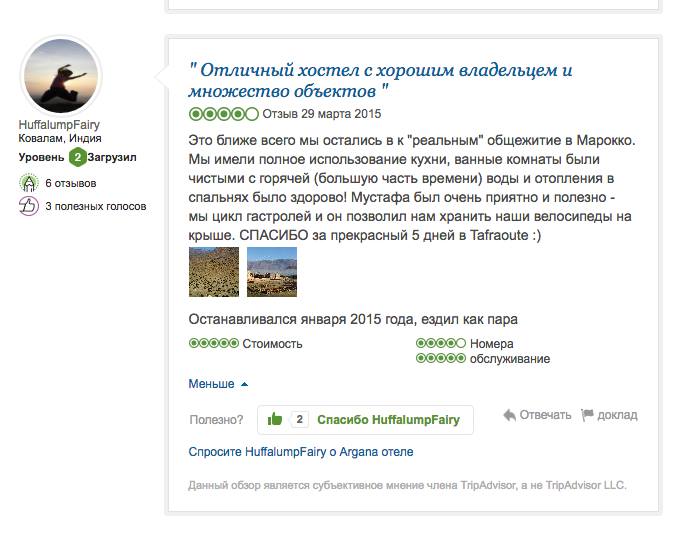Click the Номера rating circles

pos(441,344)
